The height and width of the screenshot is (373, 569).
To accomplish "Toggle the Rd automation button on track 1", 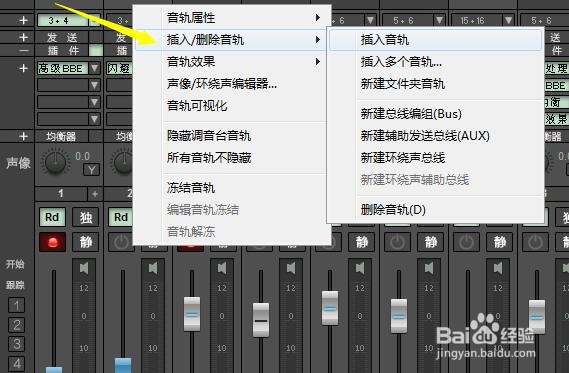I will coord(52,217).
